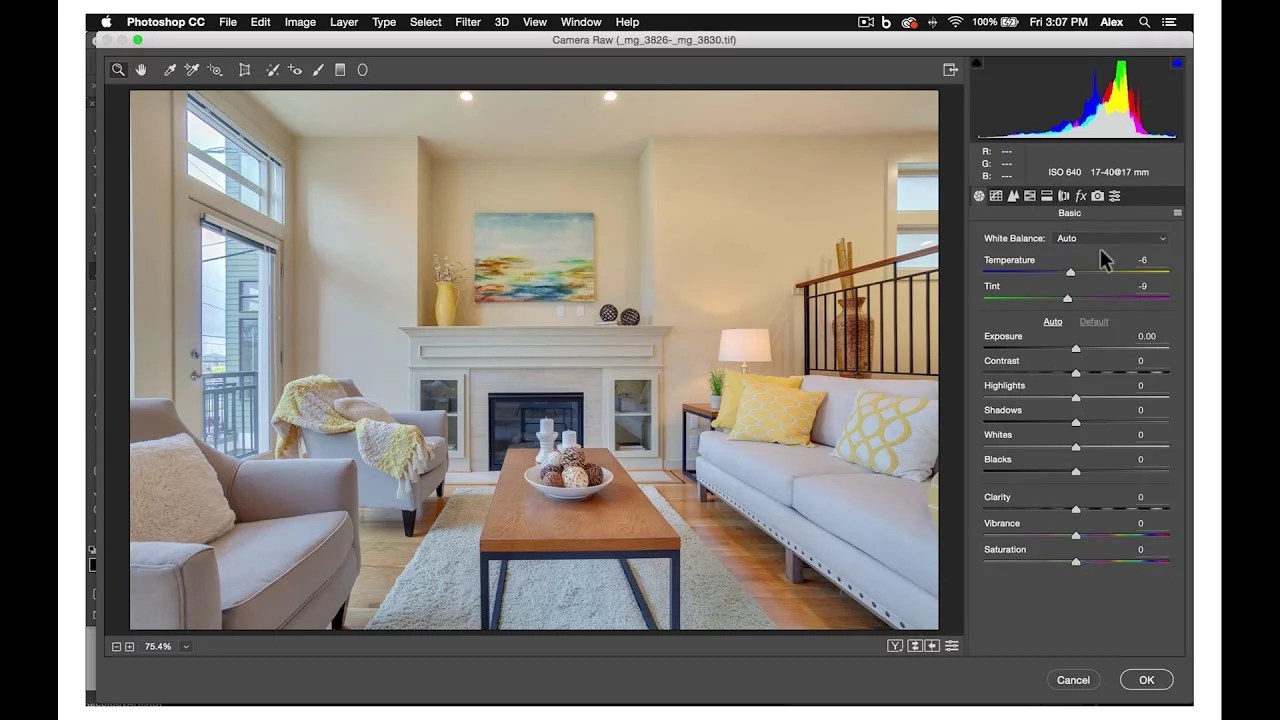The width and height of the screenshot is (1280, 720).
Task: Toggle the shadow clipping warning on the histogram
Action: pyautogui.click(x=978, y=62)
